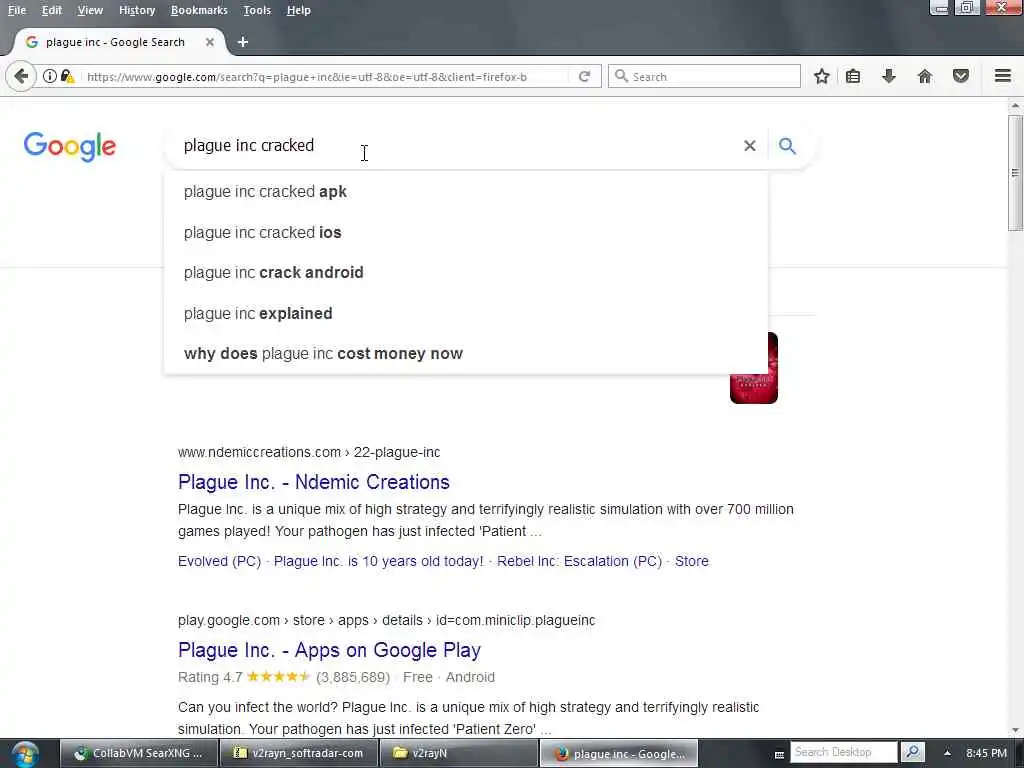The height and width of the screenshot is (768, 1024).
Task: Click the Firefox back arrow button
Action: 21,76
